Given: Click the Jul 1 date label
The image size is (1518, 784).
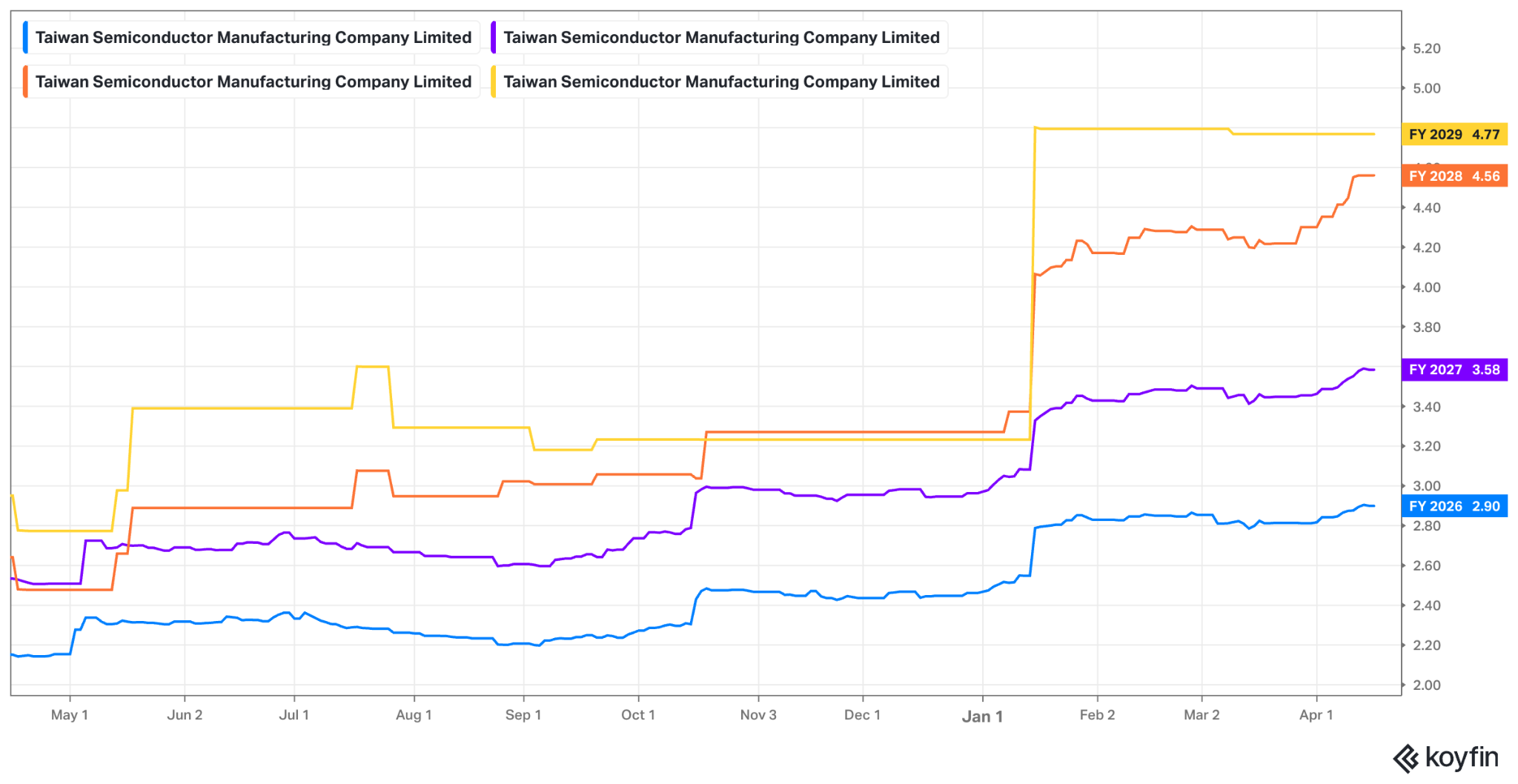Looking at the screenshot, I should coord(294,715).
